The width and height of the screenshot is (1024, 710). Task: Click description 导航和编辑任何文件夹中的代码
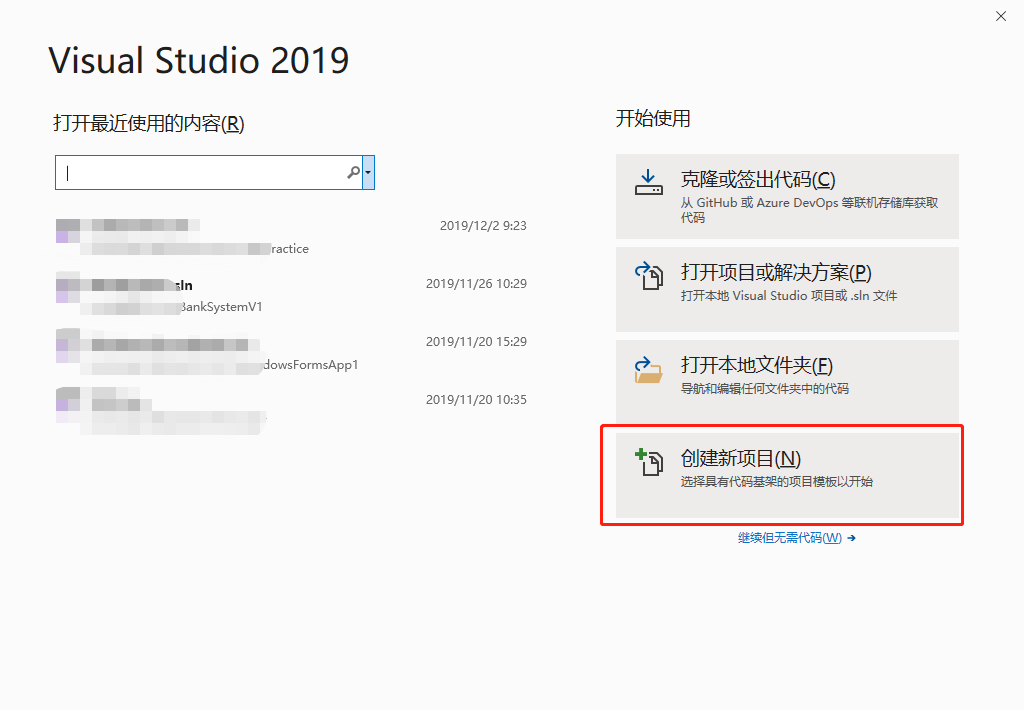(765, 389)
